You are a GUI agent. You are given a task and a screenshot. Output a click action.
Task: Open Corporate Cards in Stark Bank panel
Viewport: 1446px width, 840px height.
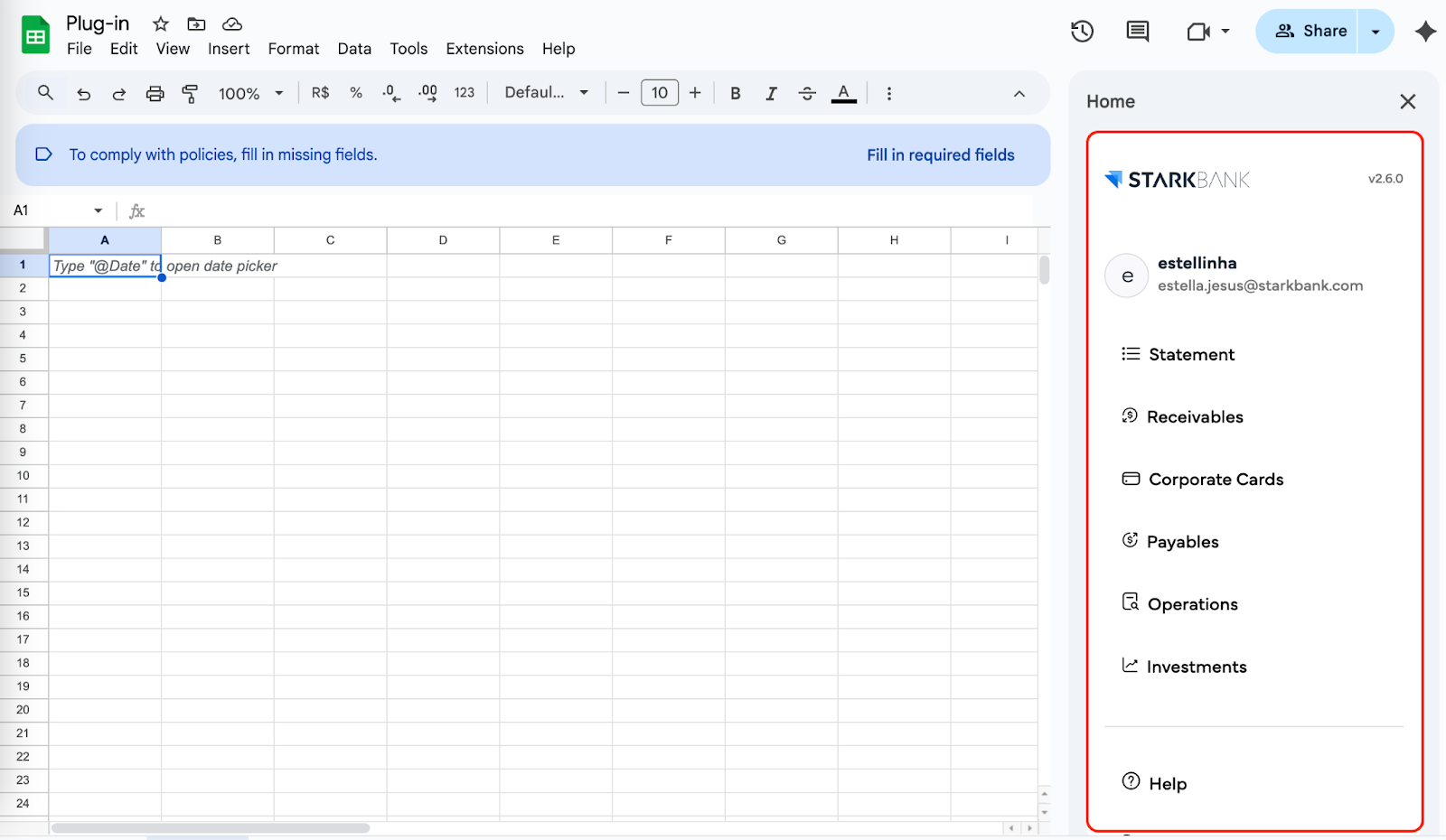(x=1216, y=480)
